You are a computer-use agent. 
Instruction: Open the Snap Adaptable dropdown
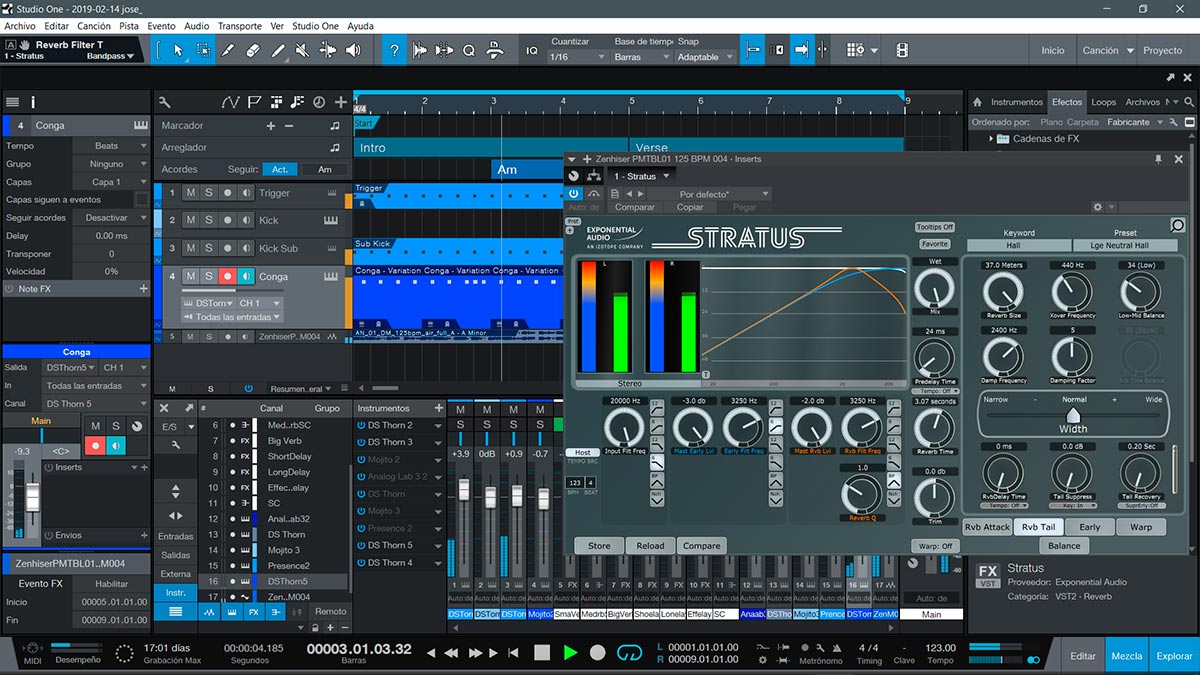(705, 57)
